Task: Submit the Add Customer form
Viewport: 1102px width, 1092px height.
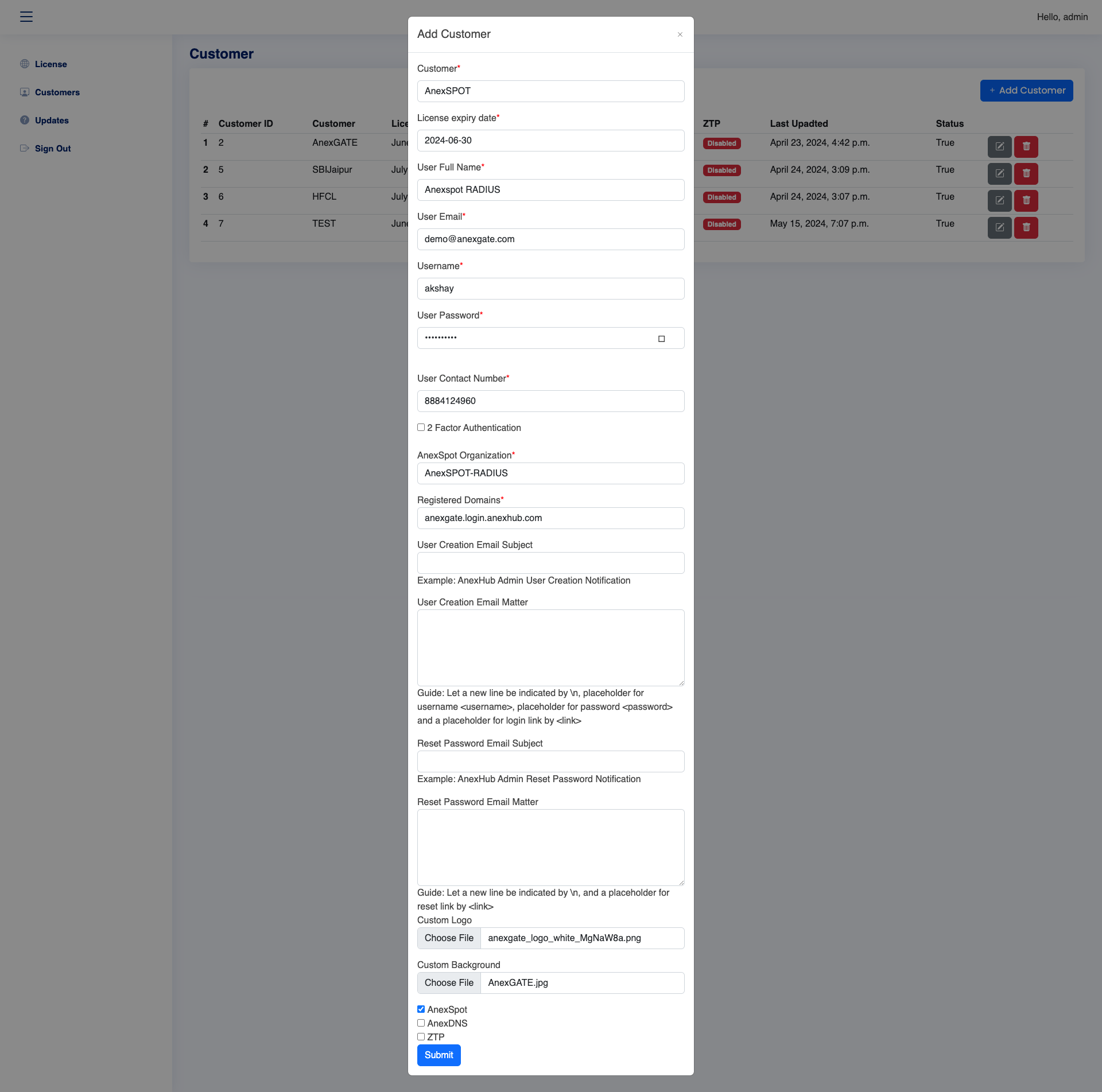Action: (x=439, y=1055)
